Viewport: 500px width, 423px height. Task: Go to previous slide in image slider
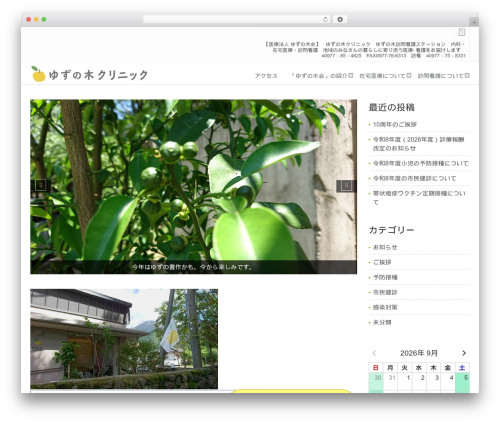(41, 186)
